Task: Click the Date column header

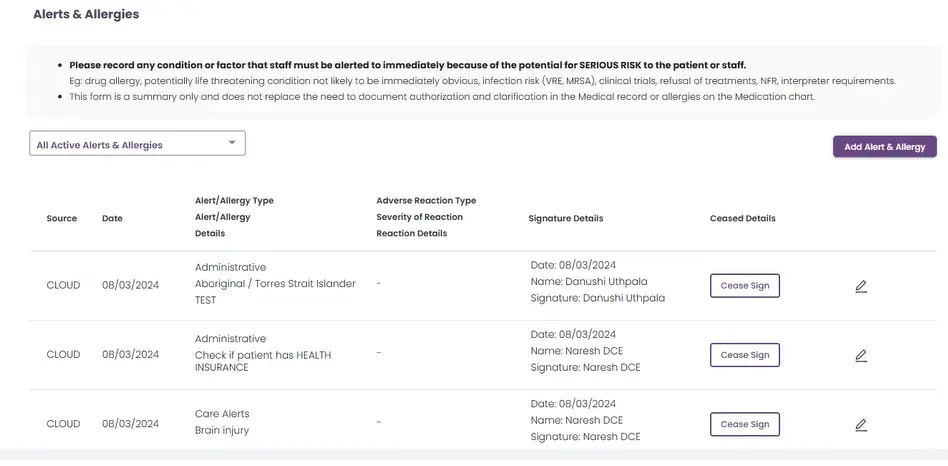Action: coord(112,218)
